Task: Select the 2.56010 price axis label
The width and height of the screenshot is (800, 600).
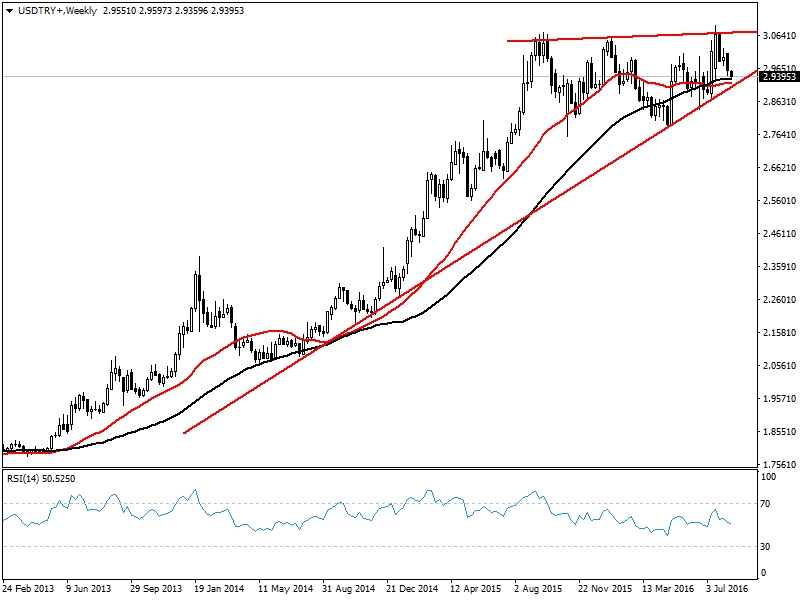Action: 780,201
